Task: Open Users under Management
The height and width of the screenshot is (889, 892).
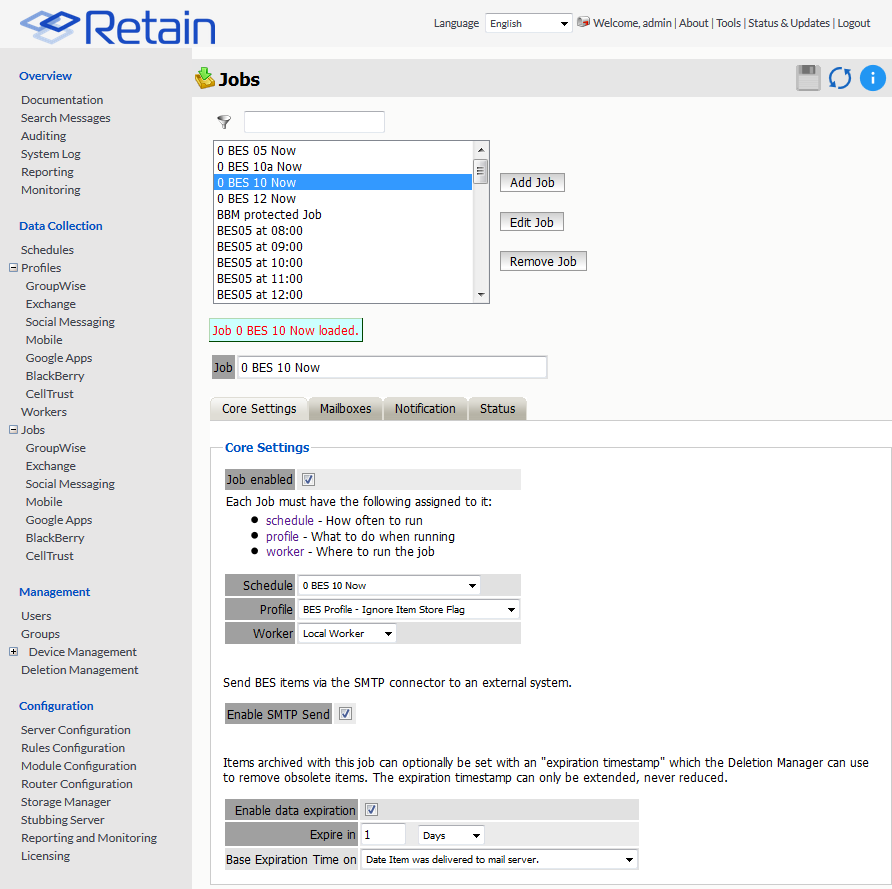Action: (x=36, y=615)
